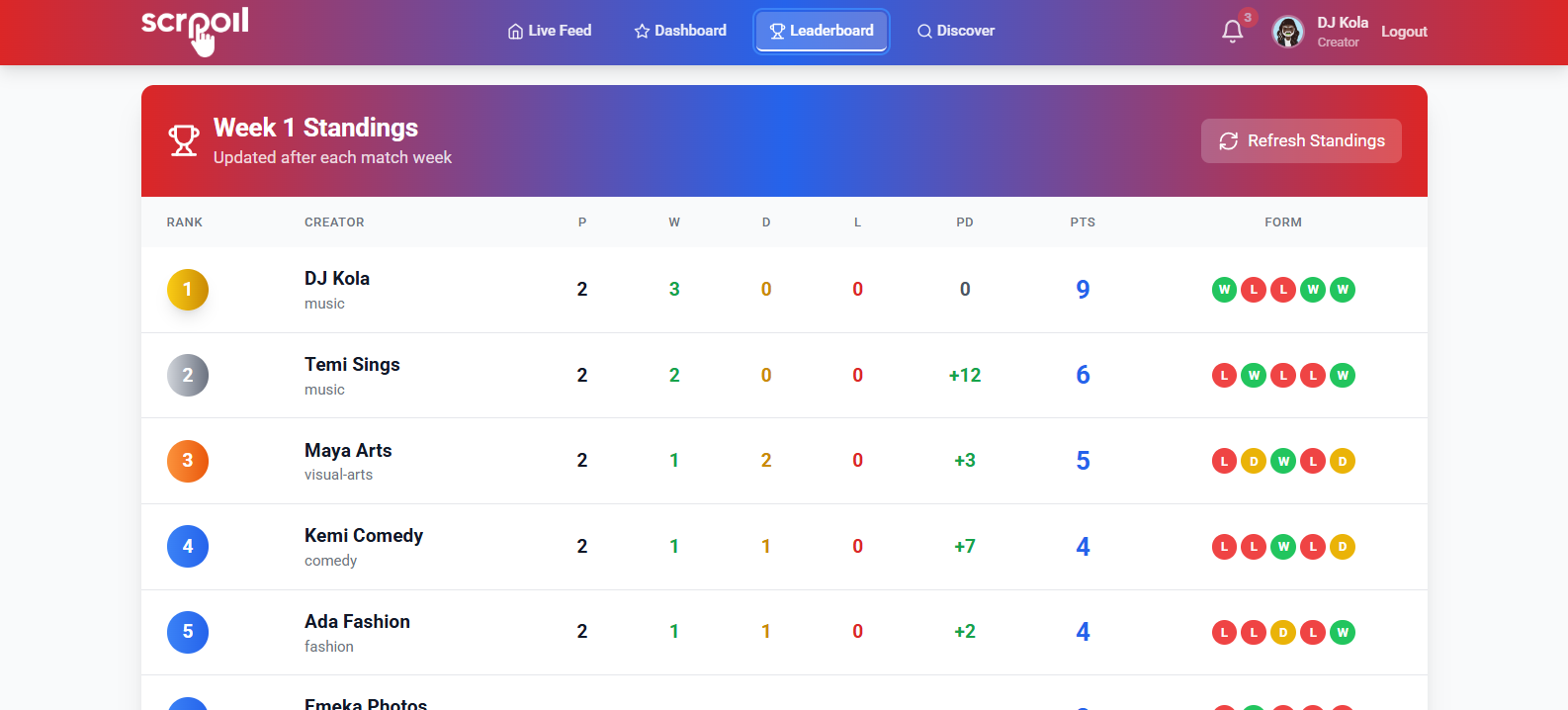Click the refresh arrows icon
Screen dimensions: 1568x710
tap(1229, 141)
